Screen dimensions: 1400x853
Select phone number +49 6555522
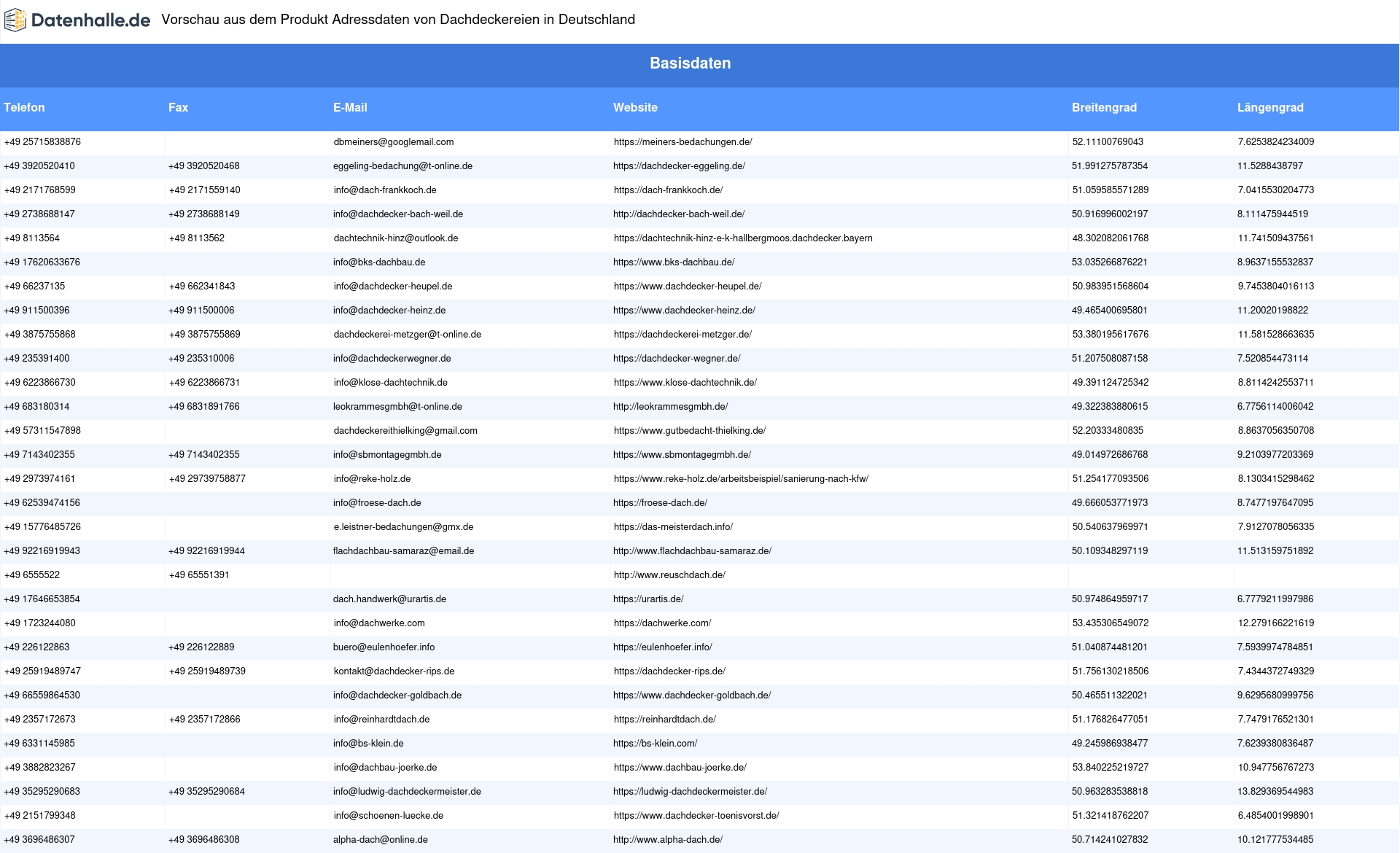point(32,575)
